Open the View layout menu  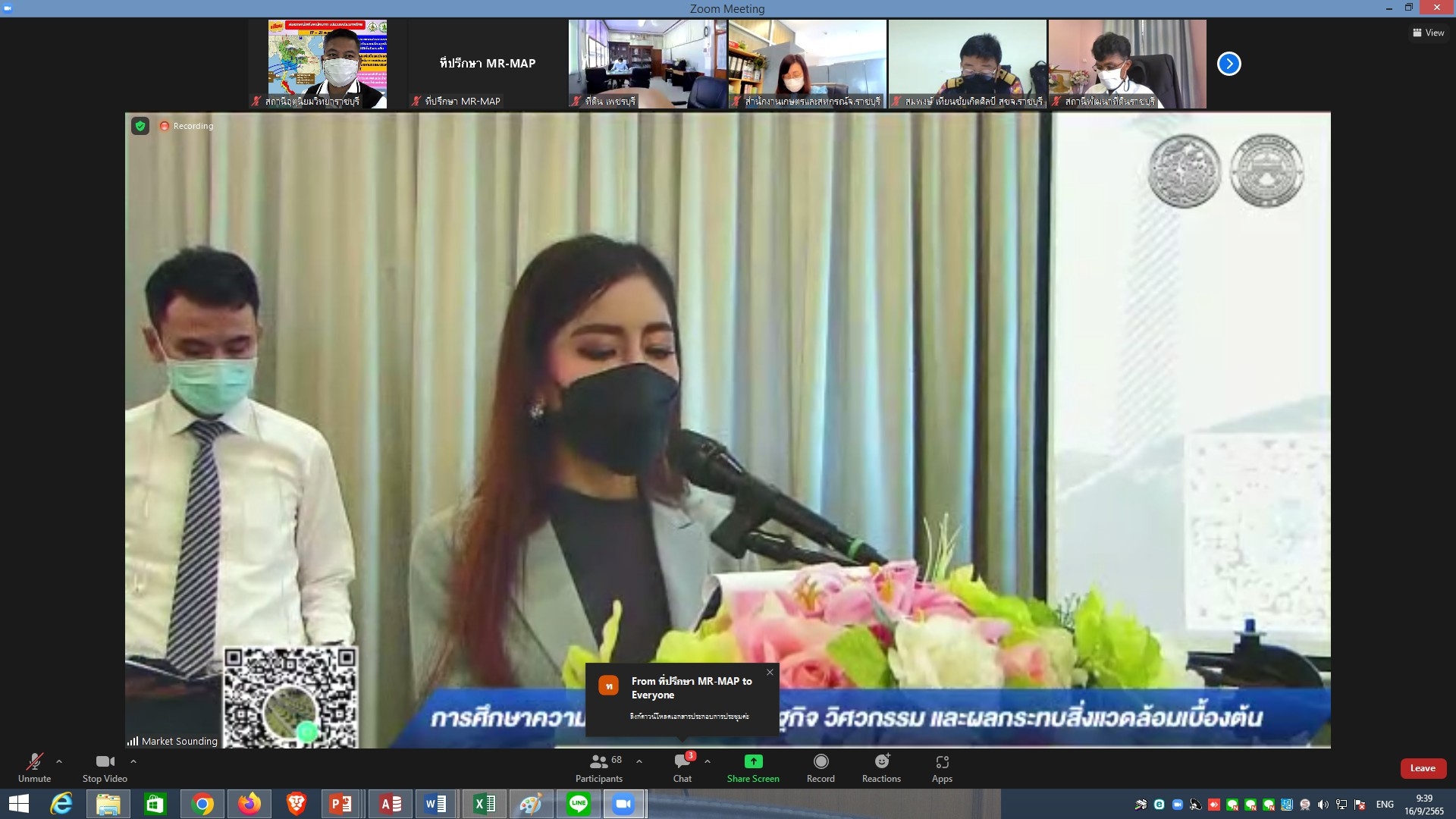[1428, 33]
